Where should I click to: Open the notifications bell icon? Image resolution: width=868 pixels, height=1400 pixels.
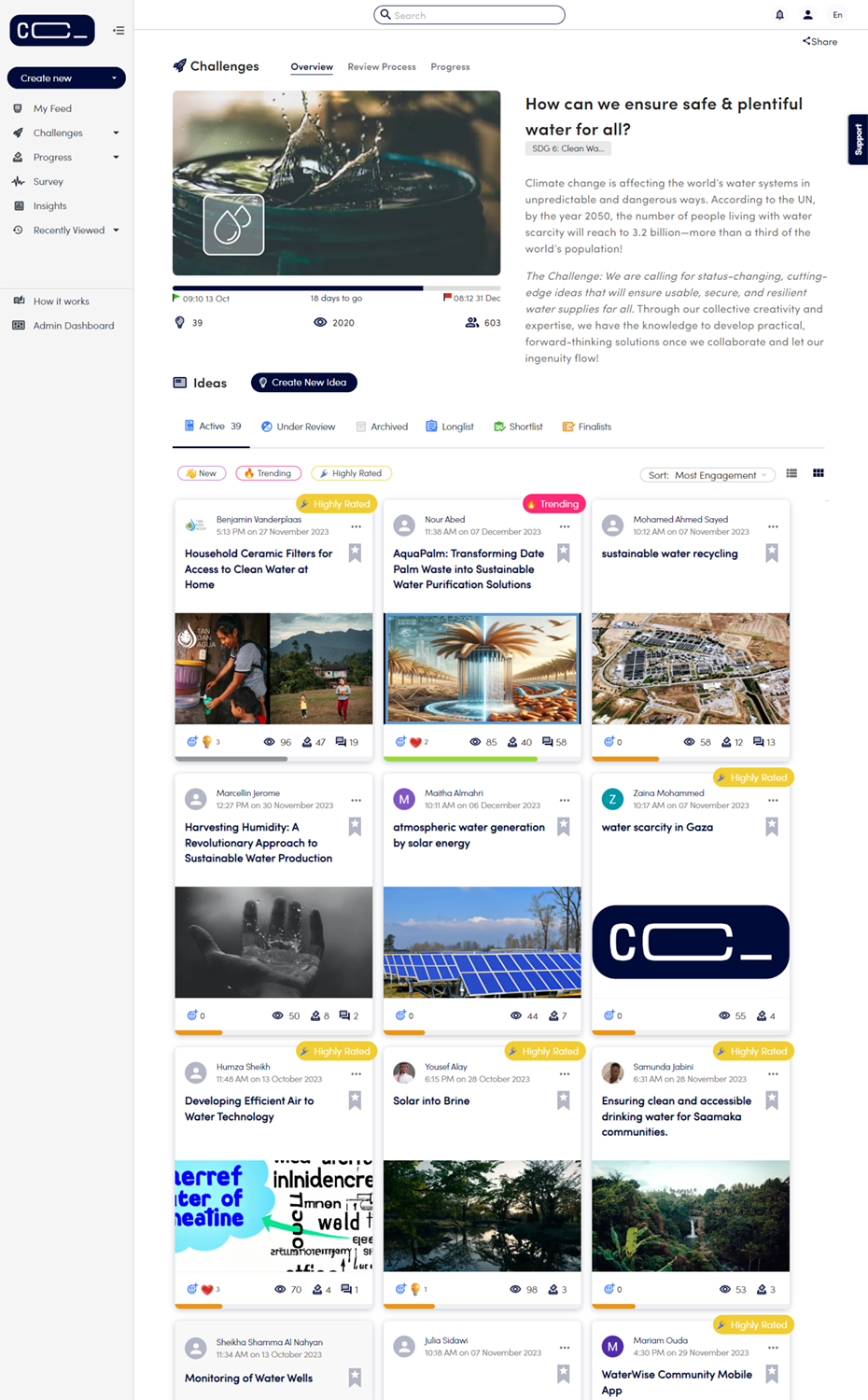pos(779,15)
